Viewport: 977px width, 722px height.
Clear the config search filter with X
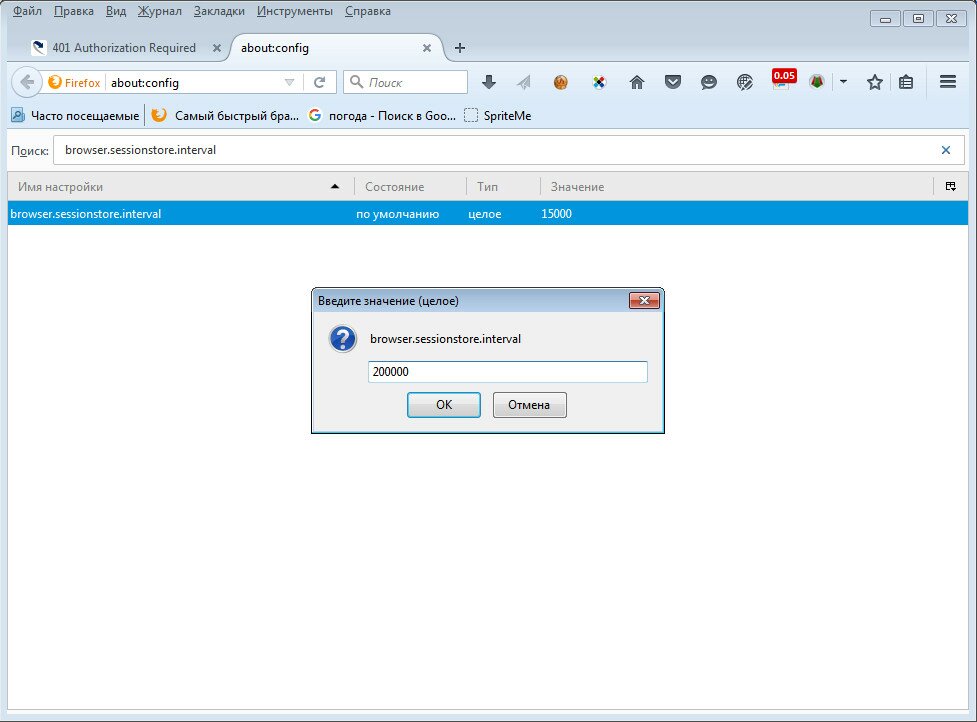tap(946, 150)
